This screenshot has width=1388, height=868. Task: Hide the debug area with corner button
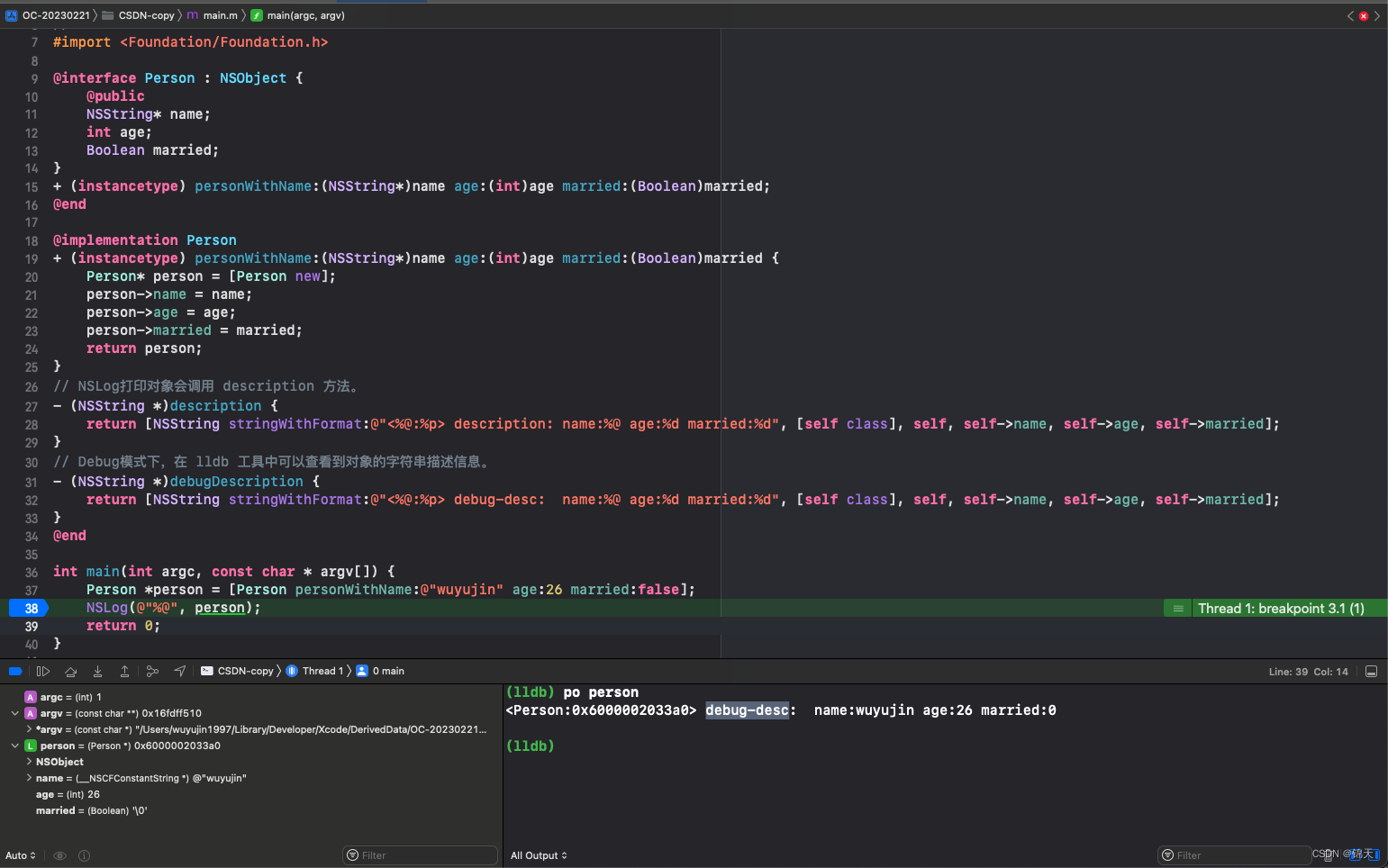click(1371, 672)
